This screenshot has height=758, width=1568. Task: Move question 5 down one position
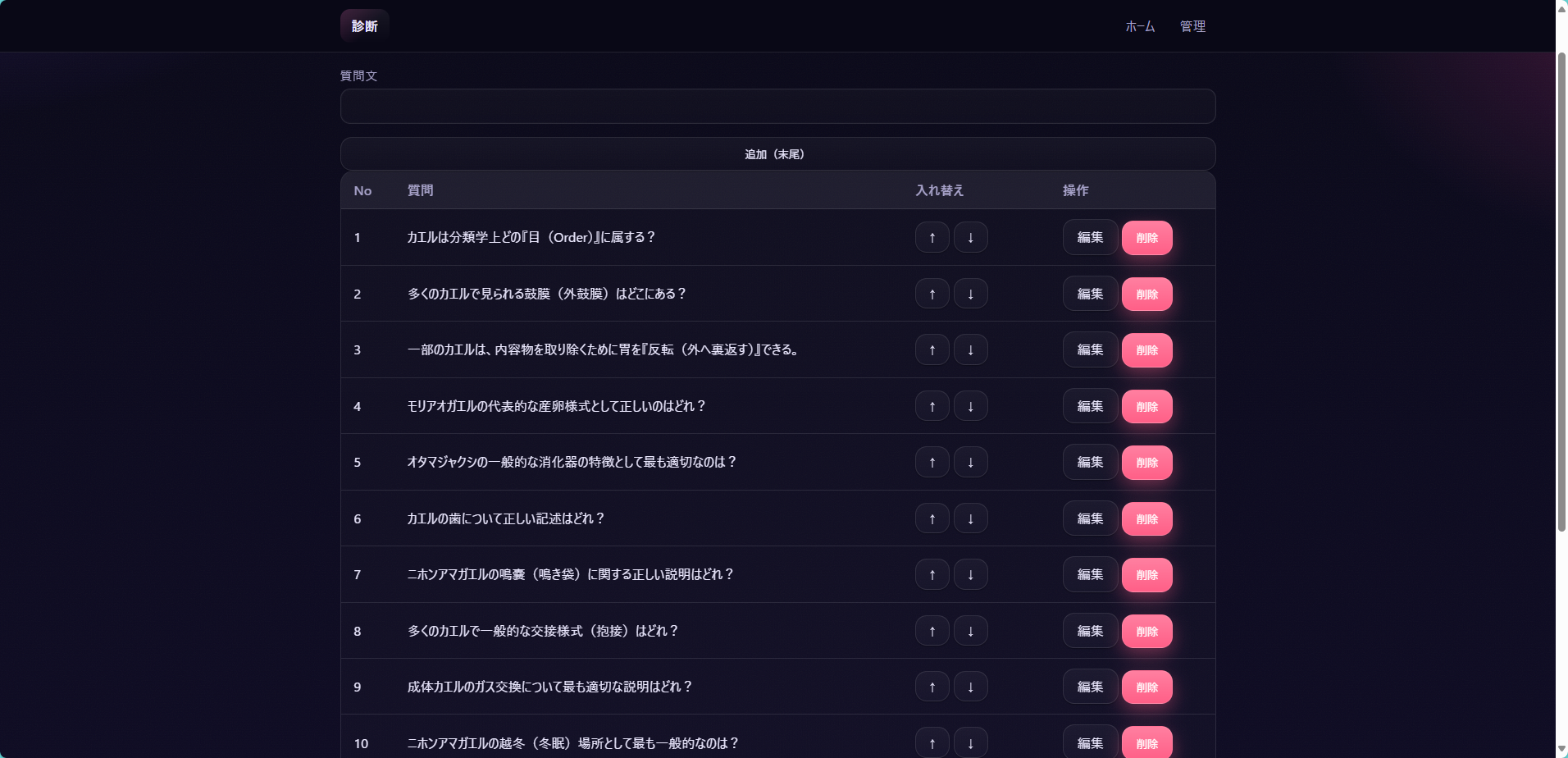(970, 462)
